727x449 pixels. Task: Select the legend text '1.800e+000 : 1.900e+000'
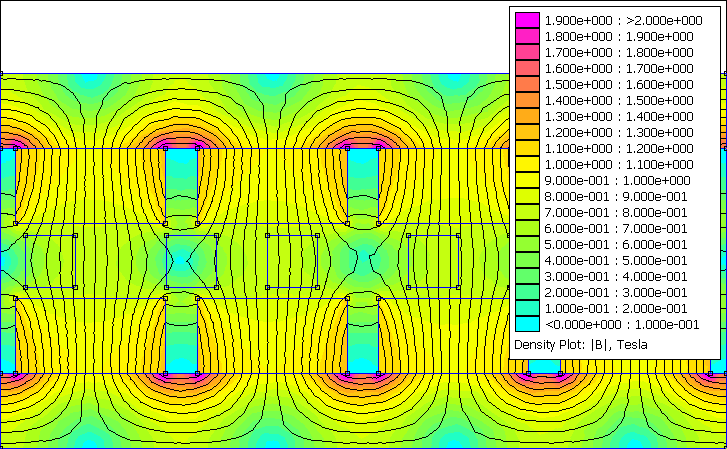tap(619, 36)
